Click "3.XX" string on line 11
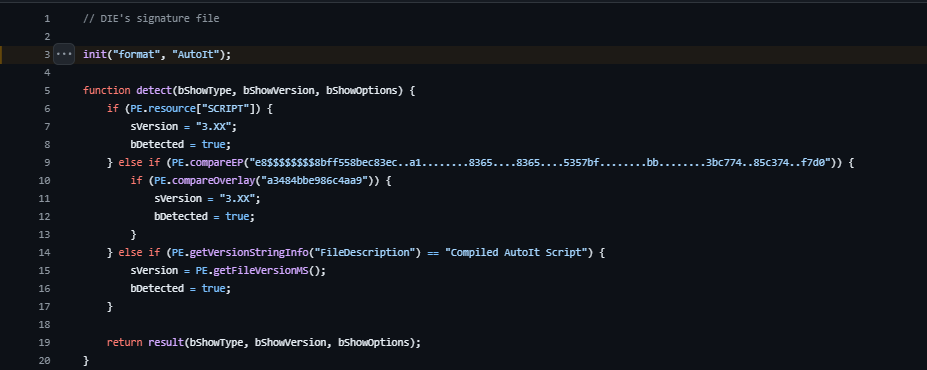Screen dimensions: 927x370 coord(238,199)
